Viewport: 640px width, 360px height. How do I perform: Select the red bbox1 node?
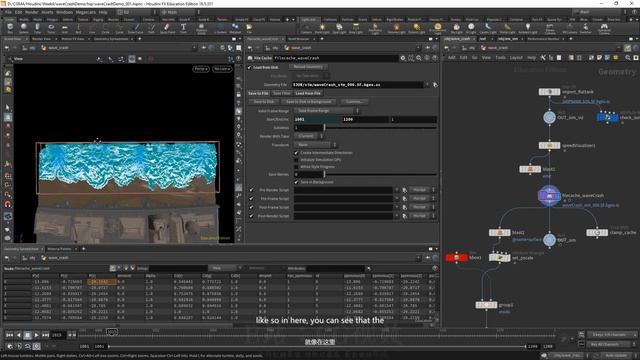(x=456, y=258)
